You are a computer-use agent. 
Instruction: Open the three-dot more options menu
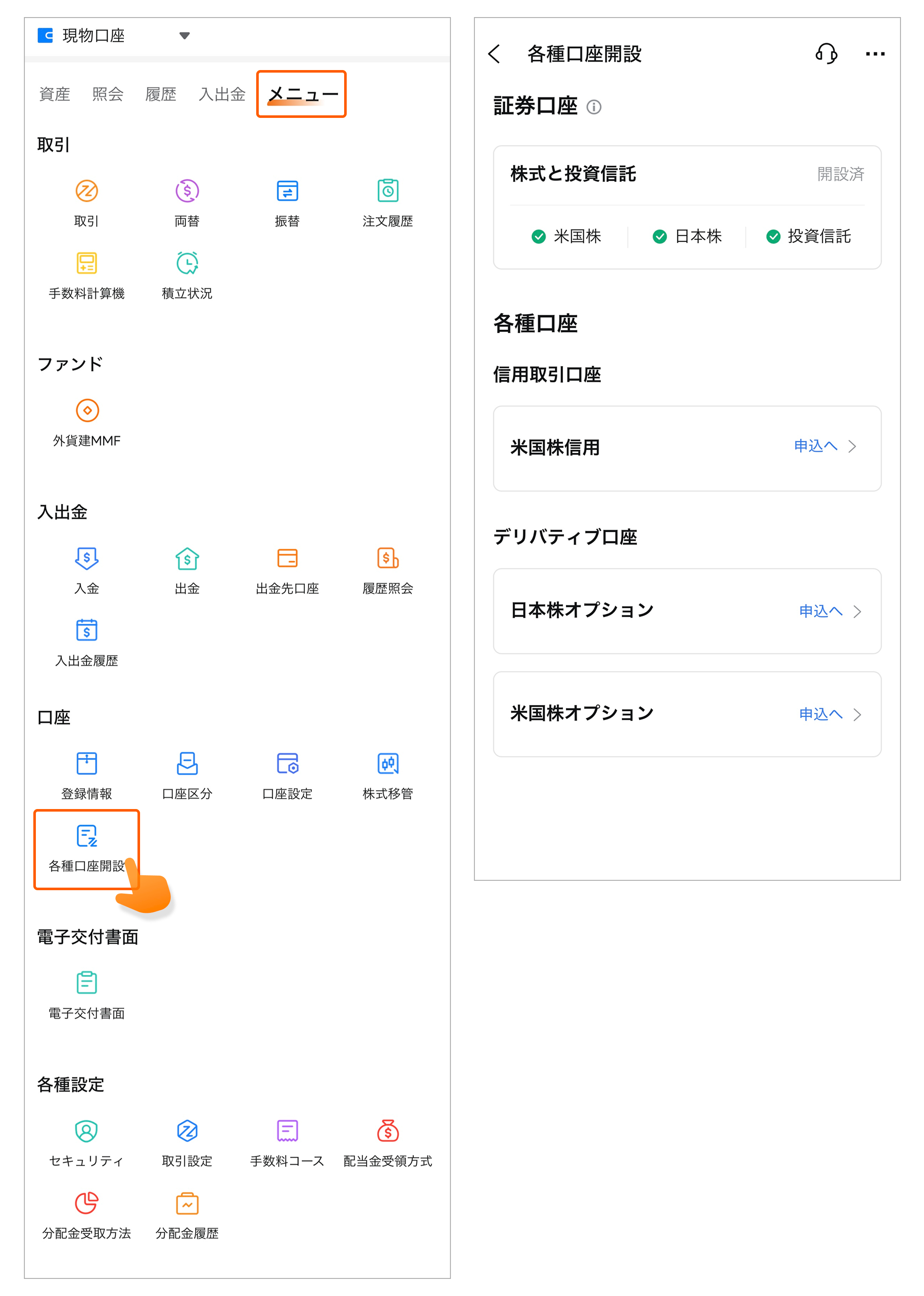point(874,54)
